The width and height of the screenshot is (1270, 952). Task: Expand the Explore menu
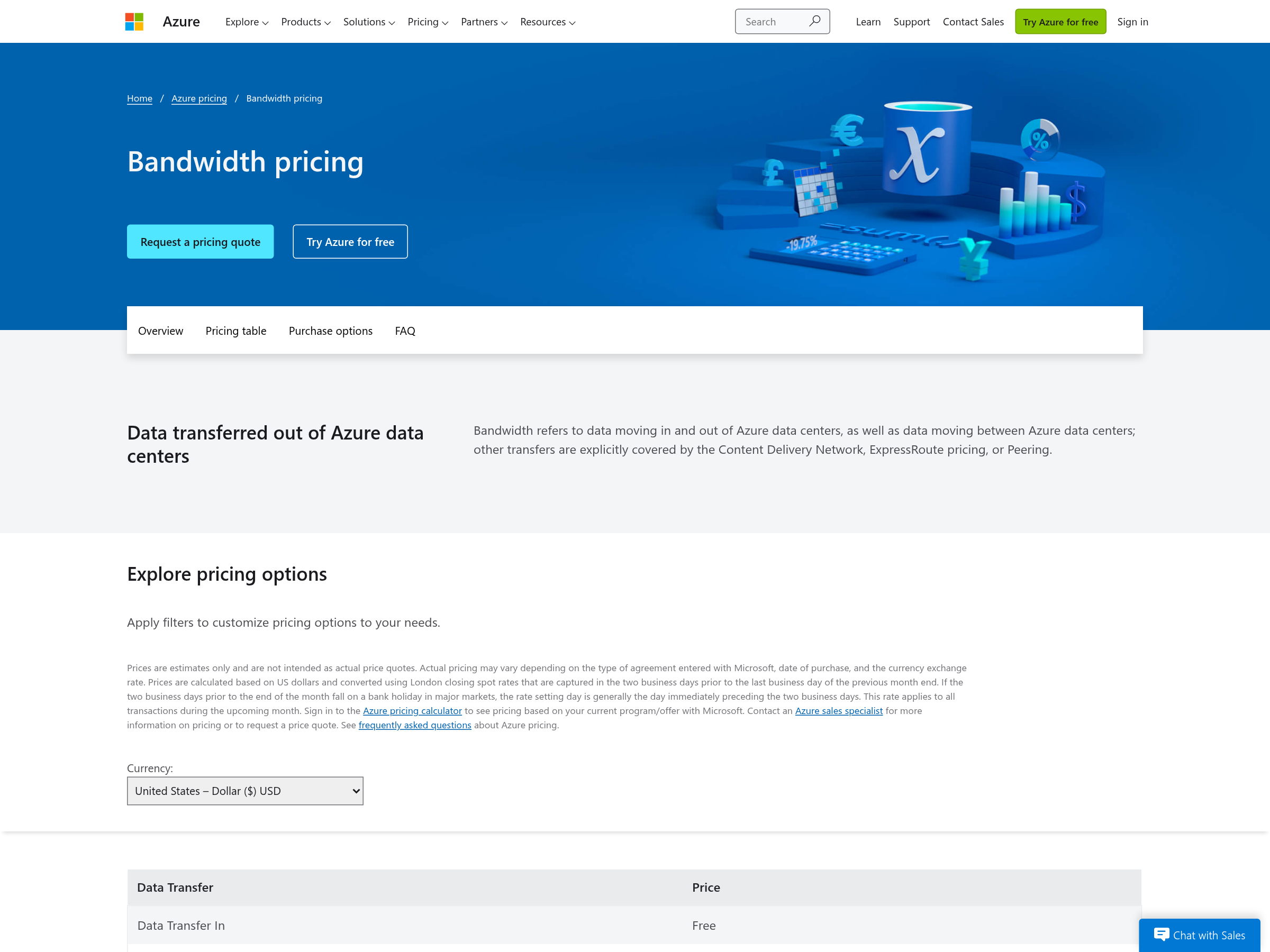247,22
